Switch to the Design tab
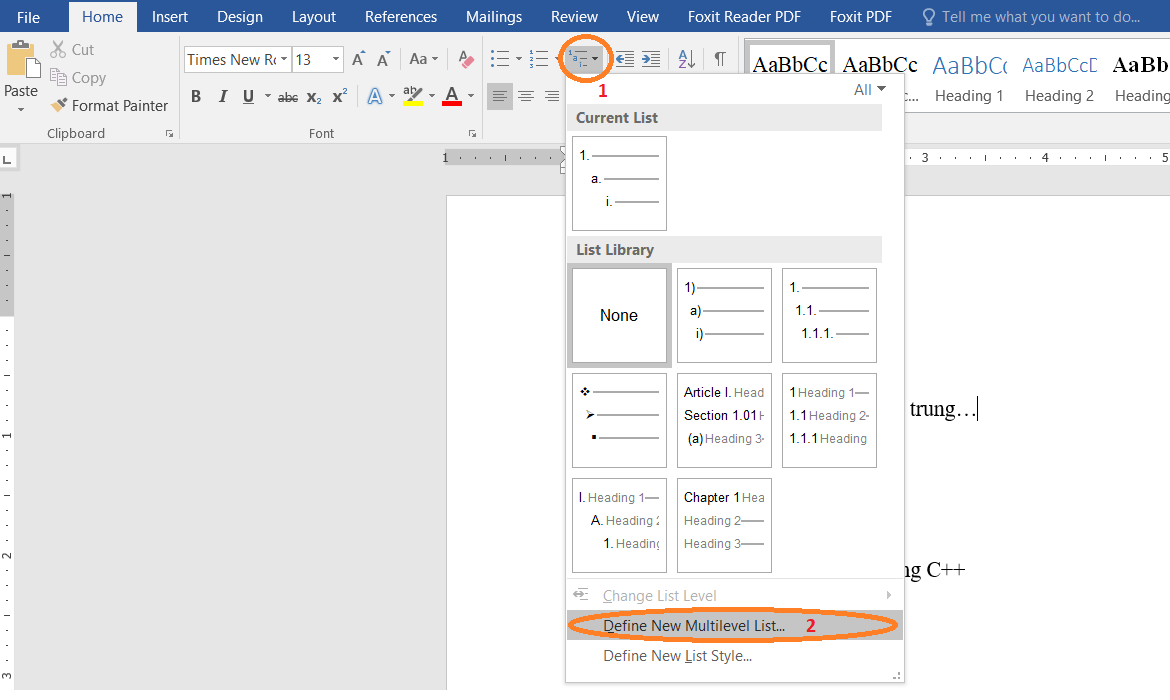 point(240,16)
